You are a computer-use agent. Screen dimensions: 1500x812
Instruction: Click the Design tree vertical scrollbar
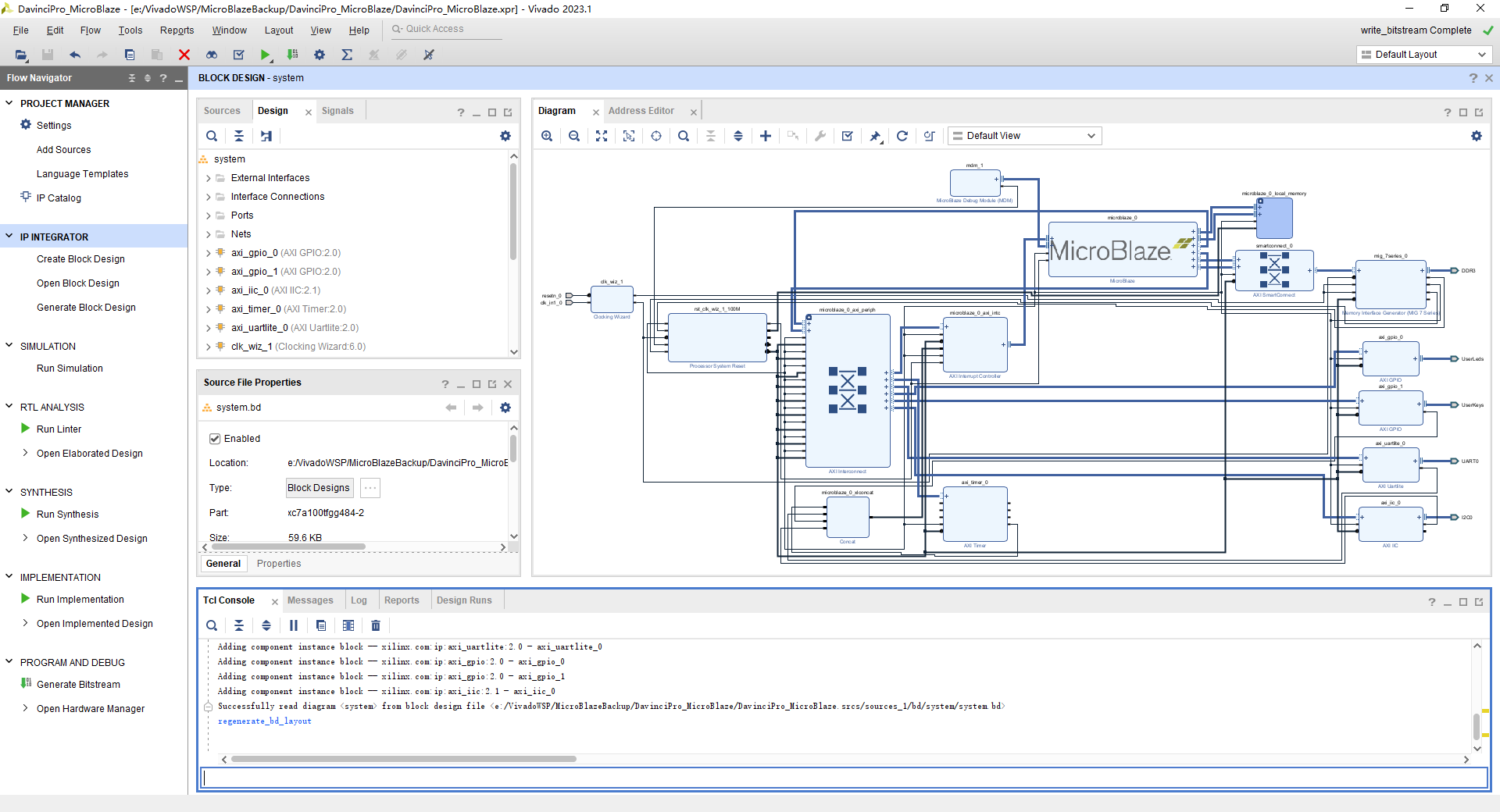[513, 211]
